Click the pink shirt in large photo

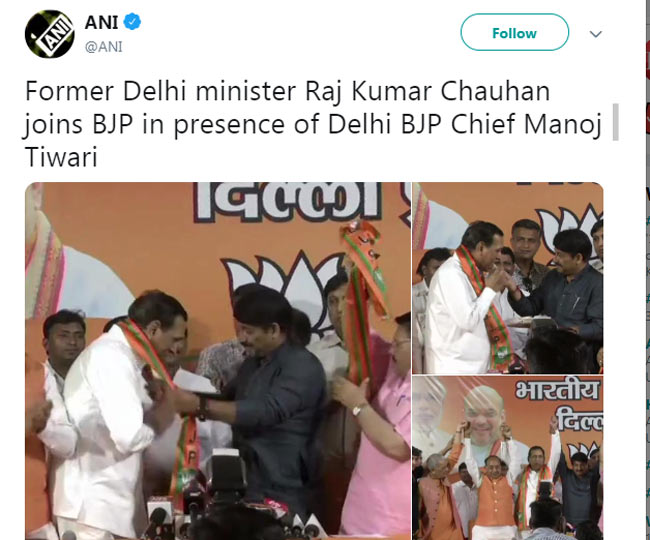379,435
